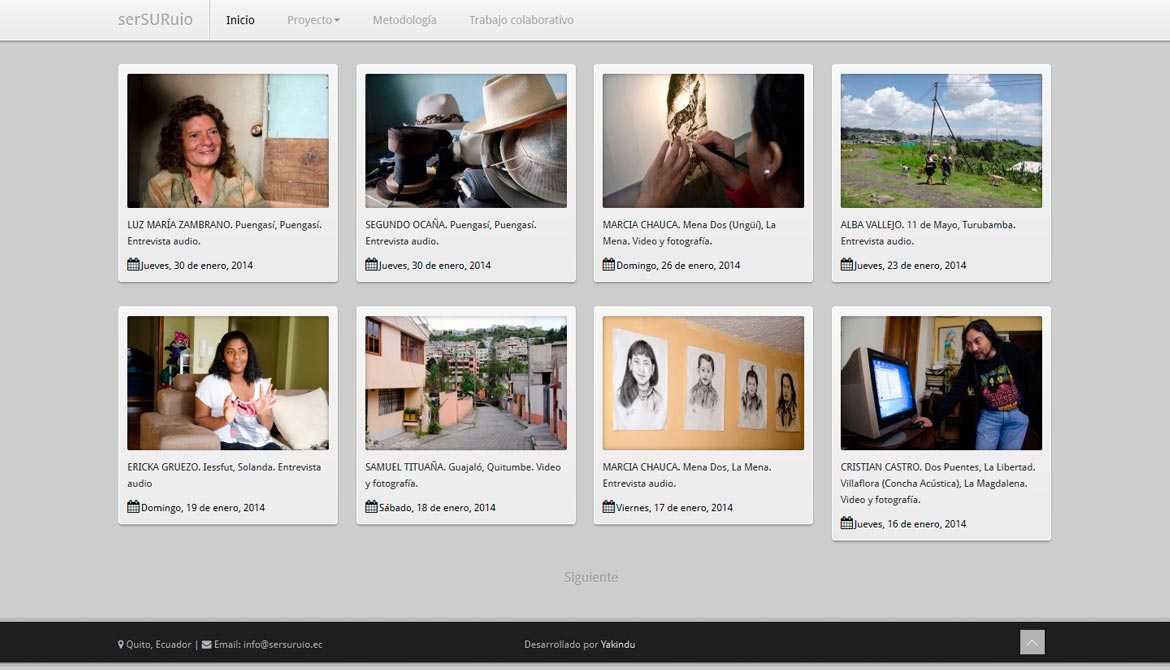
Task: Open the CRISTIAN CASTRO entry title
Action: pos(938,483)
